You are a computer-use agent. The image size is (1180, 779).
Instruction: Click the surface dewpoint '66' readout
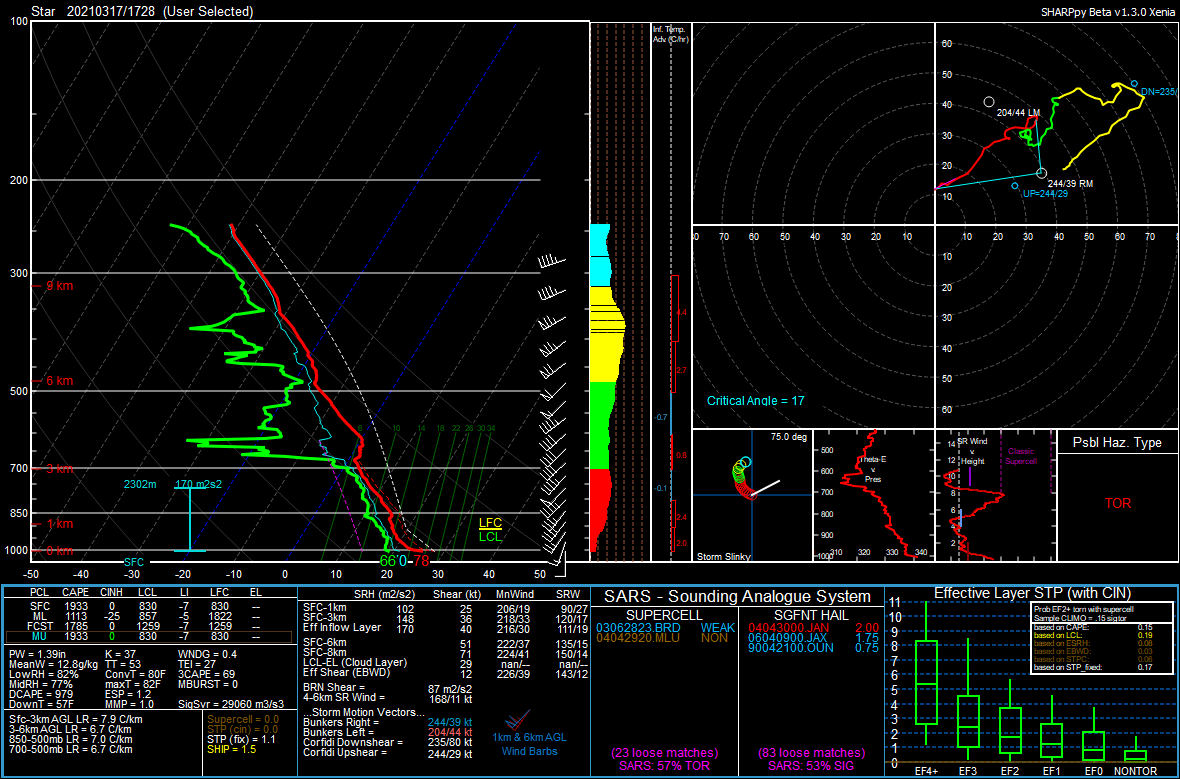tap(388, 561)
